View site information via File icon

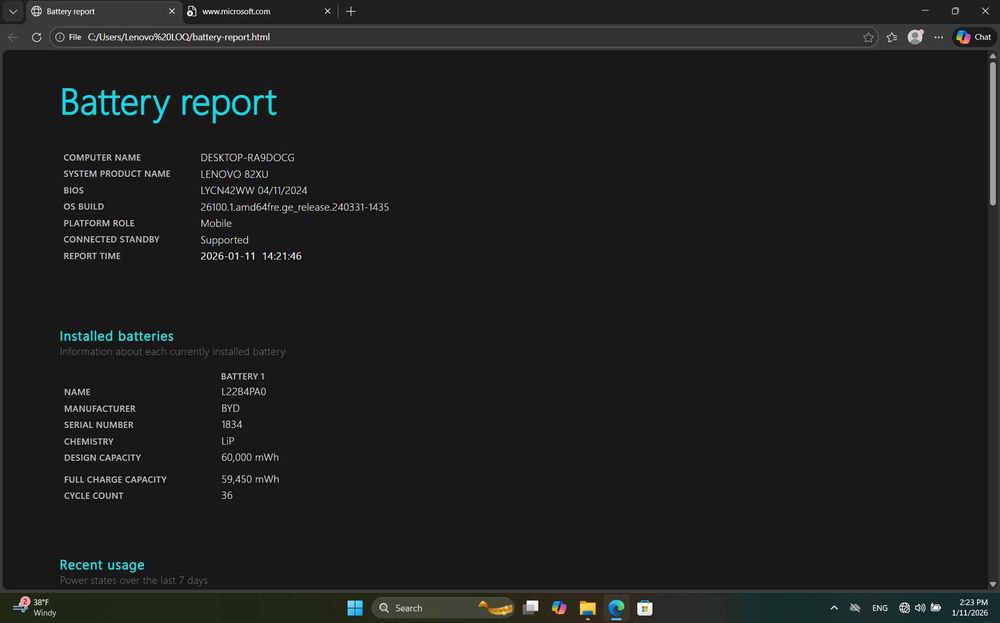(68, 37)
